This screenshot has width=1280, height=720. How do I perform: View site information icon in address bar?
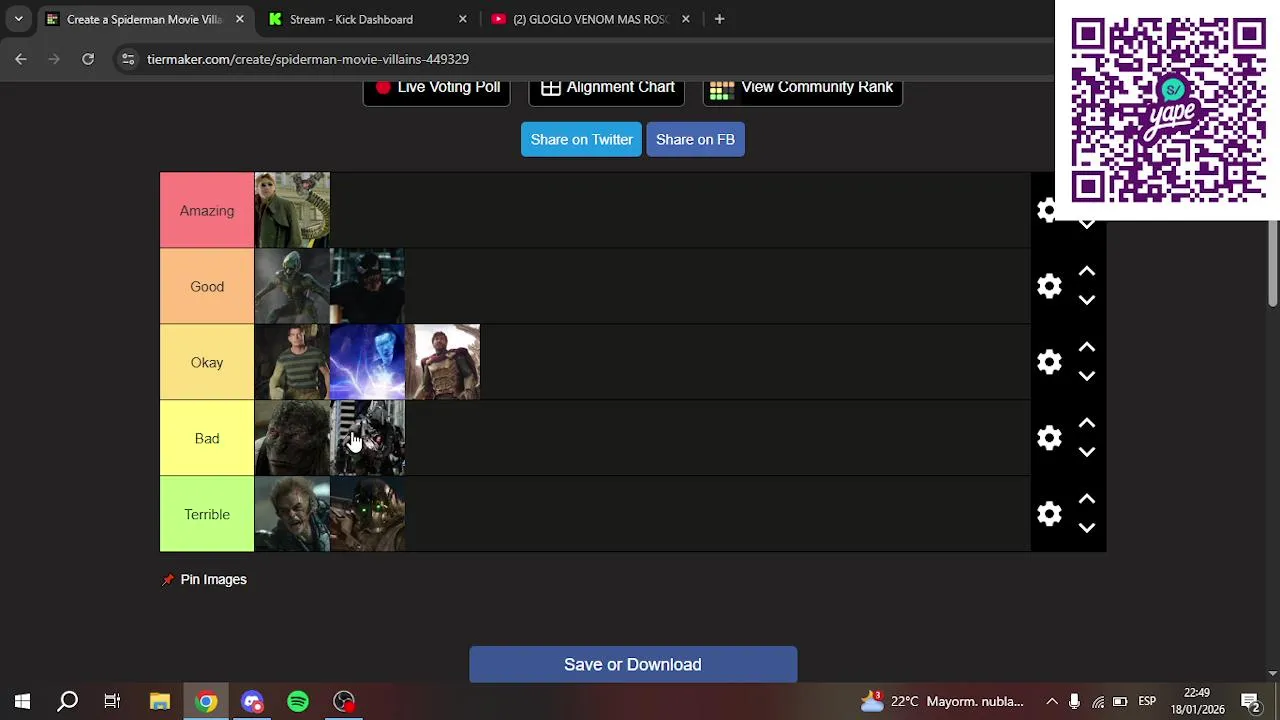(128, 59)
